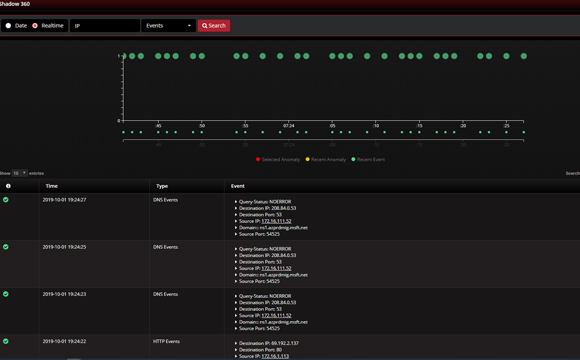The image size is (580, 360).
Task: Select the Realtime radio option
Action: click(x=35, y=26)
